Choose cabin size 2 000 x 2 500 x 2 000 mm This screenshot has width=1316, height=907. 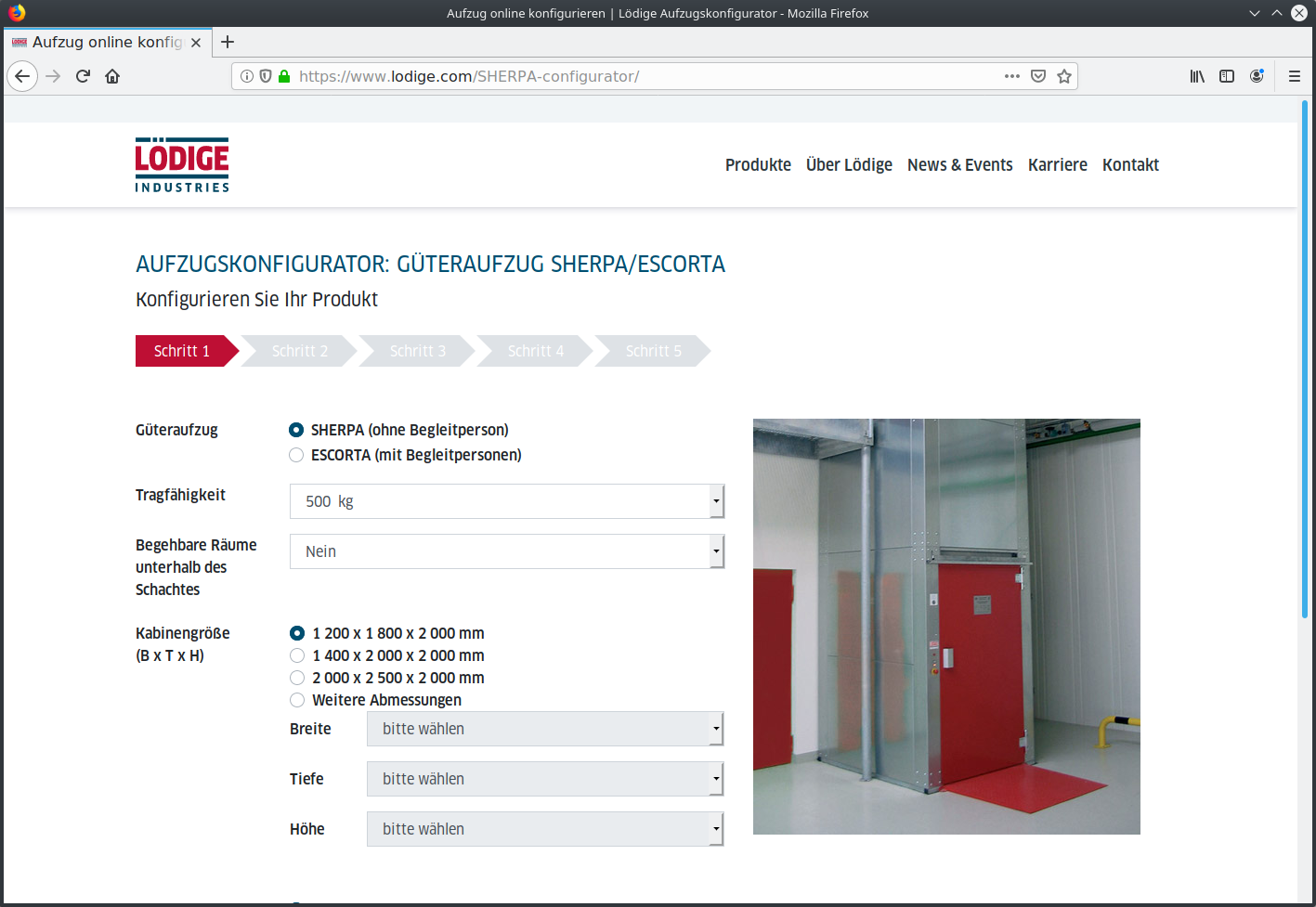pyautogui.click(x=297, y=678)
